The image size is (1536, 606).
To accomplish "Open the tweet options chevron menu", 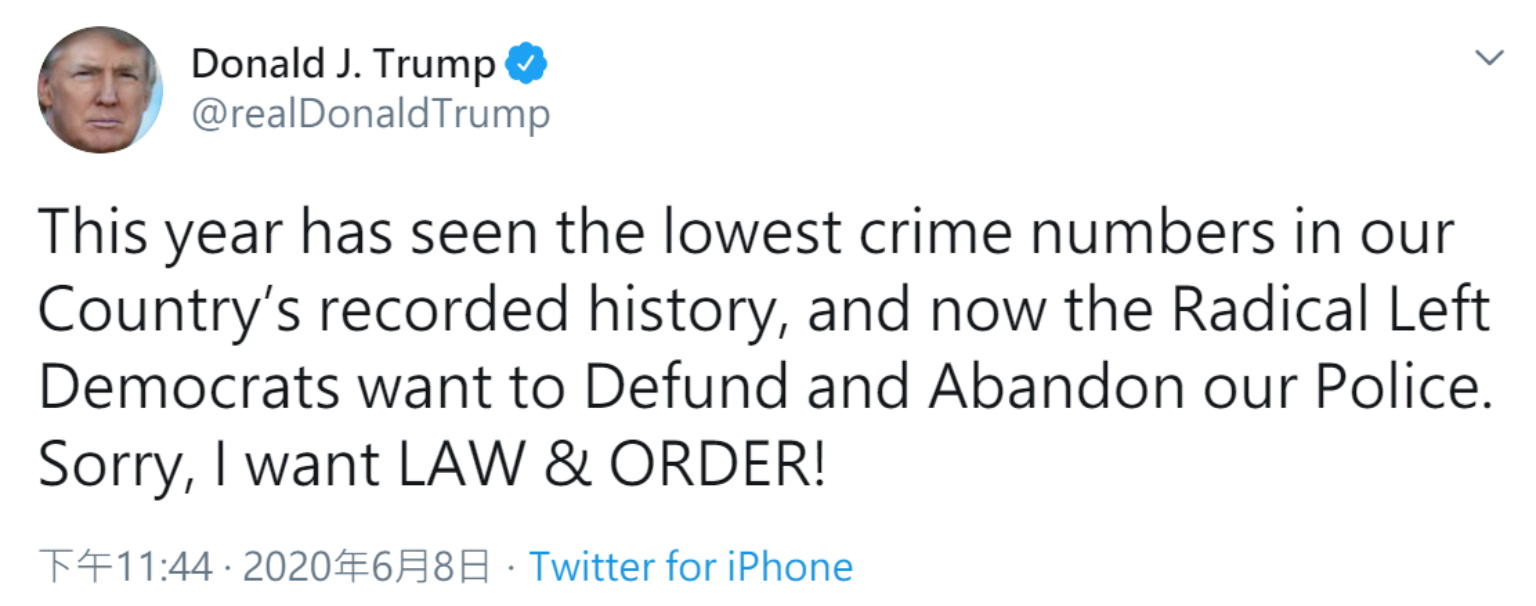I will click(x=1490, y=58).
